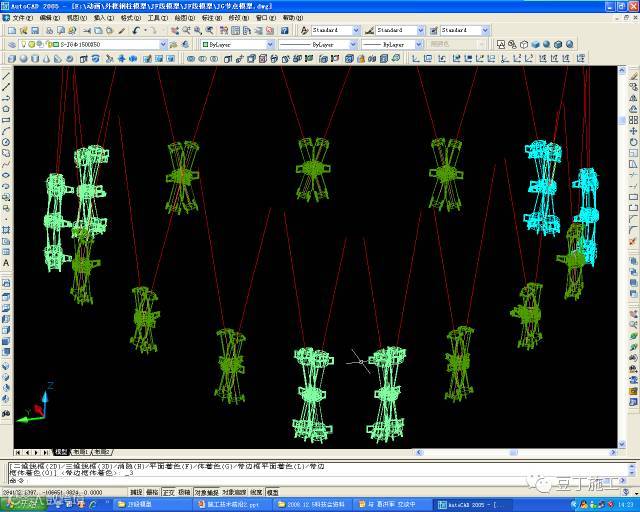Click the Save diskette icon

click(35, 31)
